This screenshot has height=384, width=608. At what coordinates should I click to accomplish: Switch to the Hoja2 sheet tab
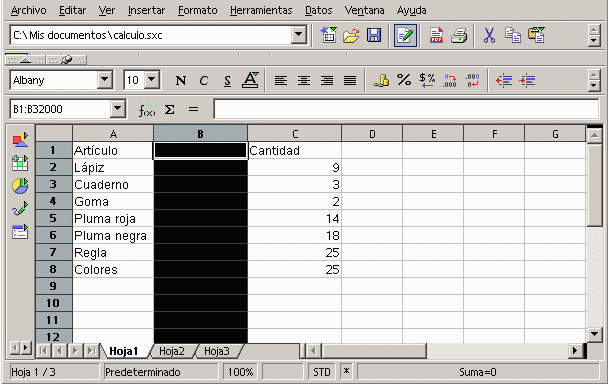[x=172, y=351]
